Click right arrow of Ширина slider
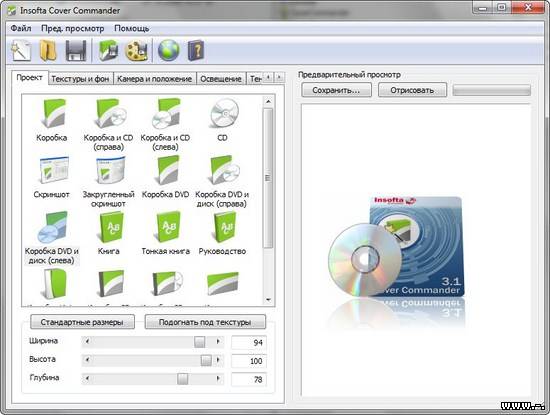 click(218, 341)
